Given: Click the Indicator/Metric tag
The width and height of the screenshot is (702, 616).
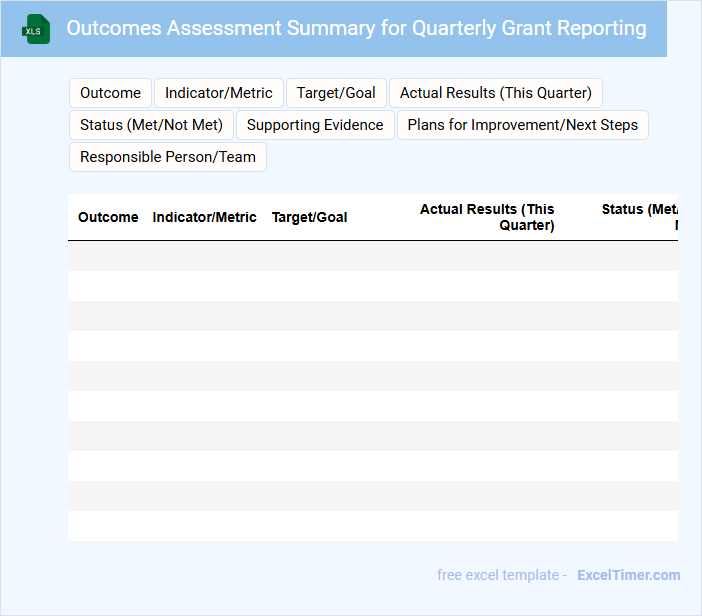Looking at the screenshot, I should [218, 93].
